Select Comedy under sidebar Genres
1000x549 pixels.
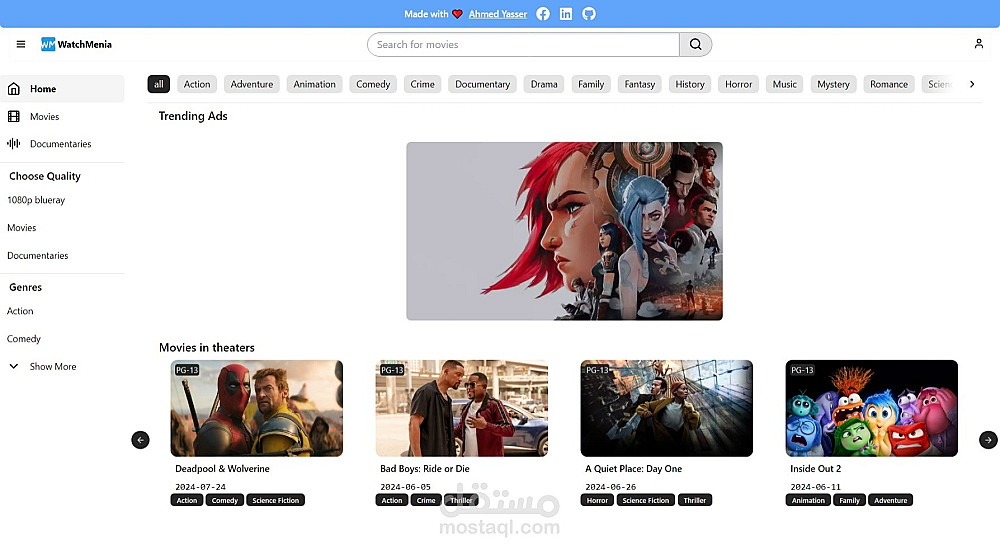point(24,339)
